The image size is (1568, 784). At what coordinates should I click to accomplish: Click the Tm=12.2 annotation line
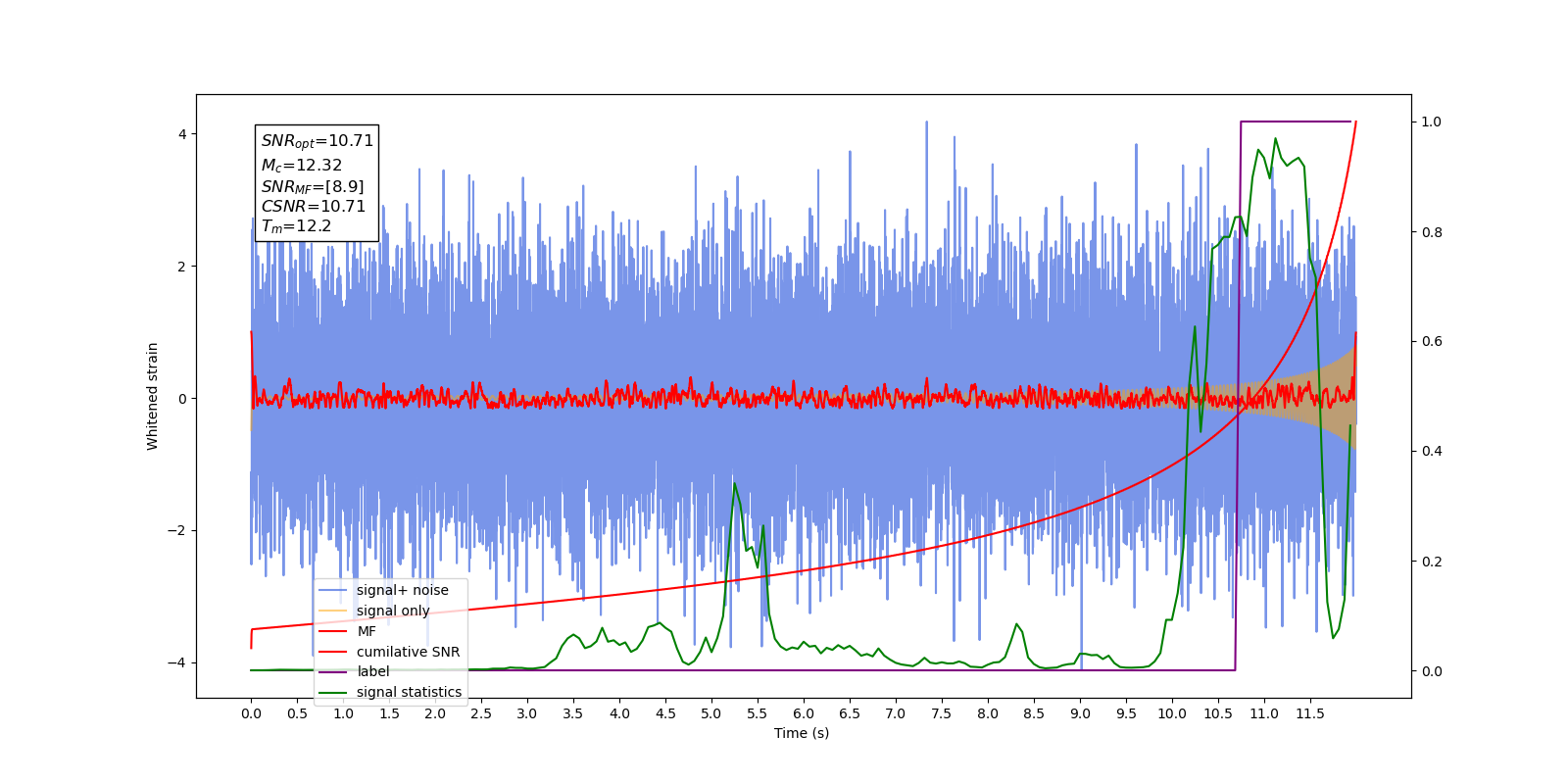tap(296, 226)
